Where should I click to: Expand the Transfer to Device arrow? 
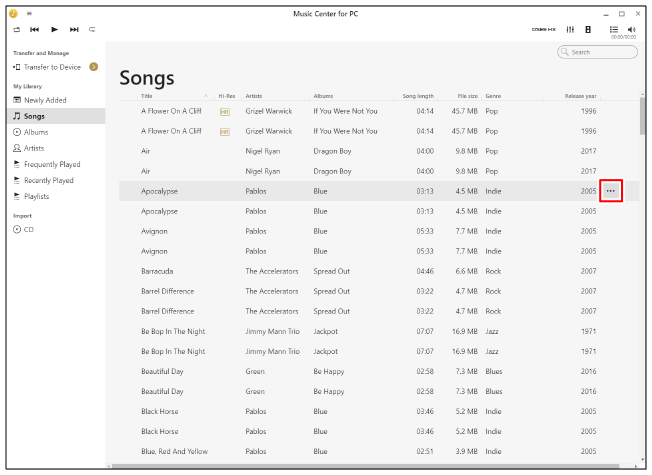(x=93, y=67)
